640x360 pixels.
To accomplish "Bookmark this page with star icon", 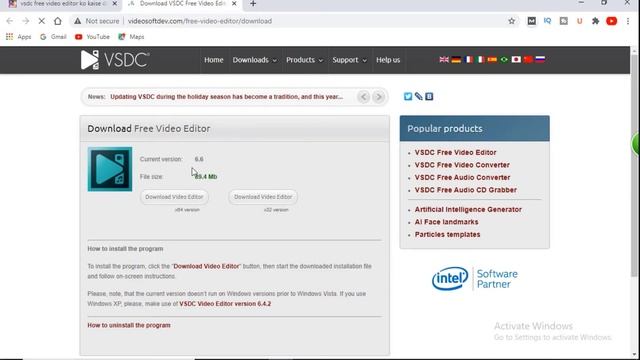I will pos(511,21).
